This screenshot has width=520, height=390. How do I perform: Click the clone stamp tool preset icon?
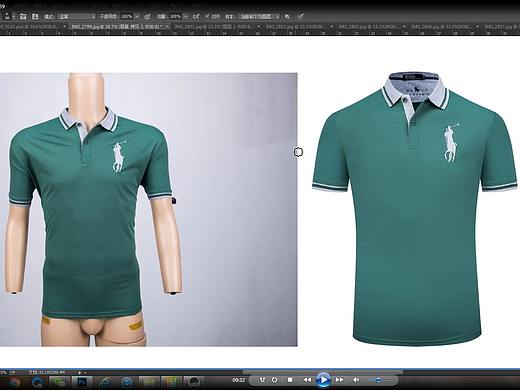coord(7,16)
